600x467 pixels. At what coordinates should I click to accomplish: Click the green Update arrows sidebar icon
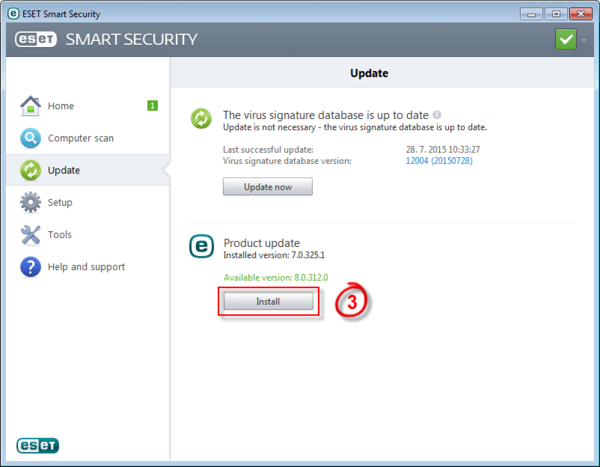pyautogui.click(x=31, y=170)
